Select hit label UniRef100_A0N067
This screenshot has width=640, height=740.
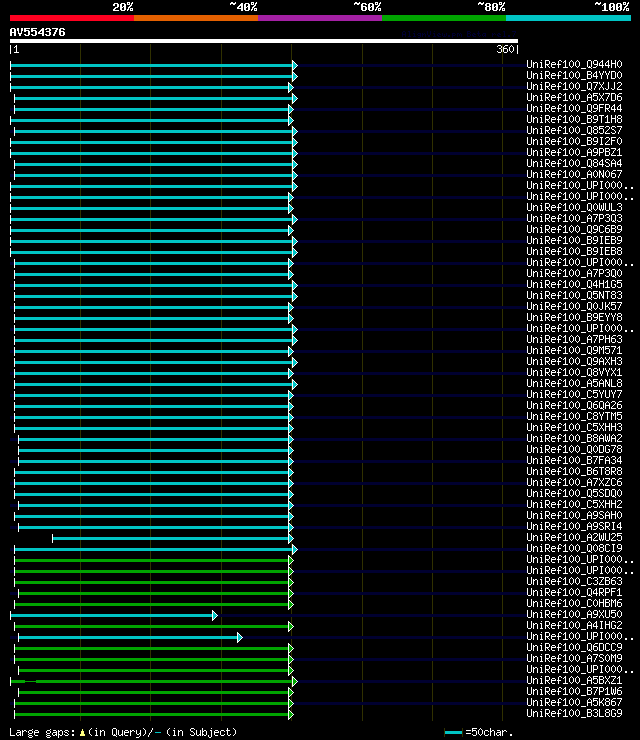[574, 174]
